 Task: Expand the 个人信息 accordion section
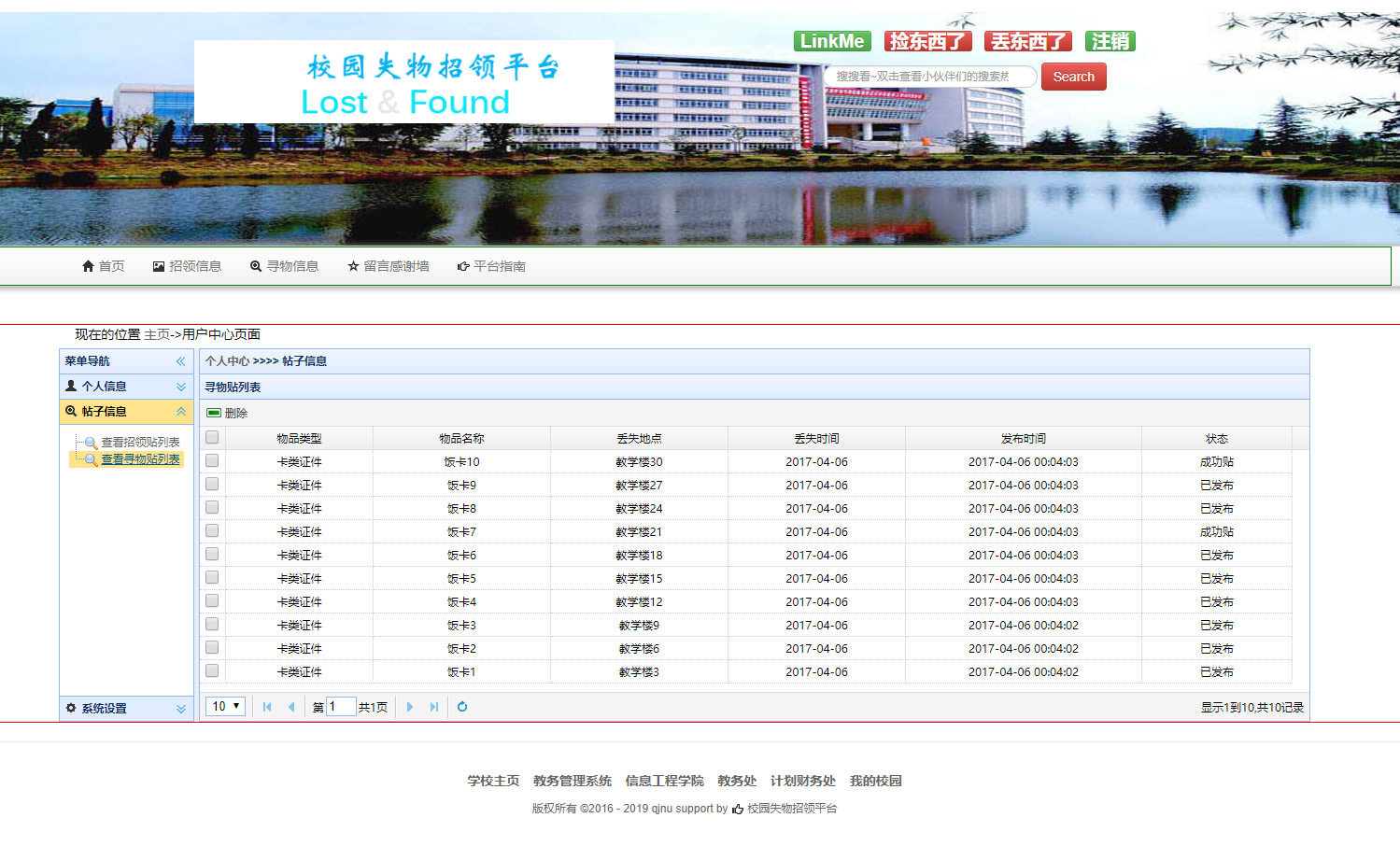181,387
